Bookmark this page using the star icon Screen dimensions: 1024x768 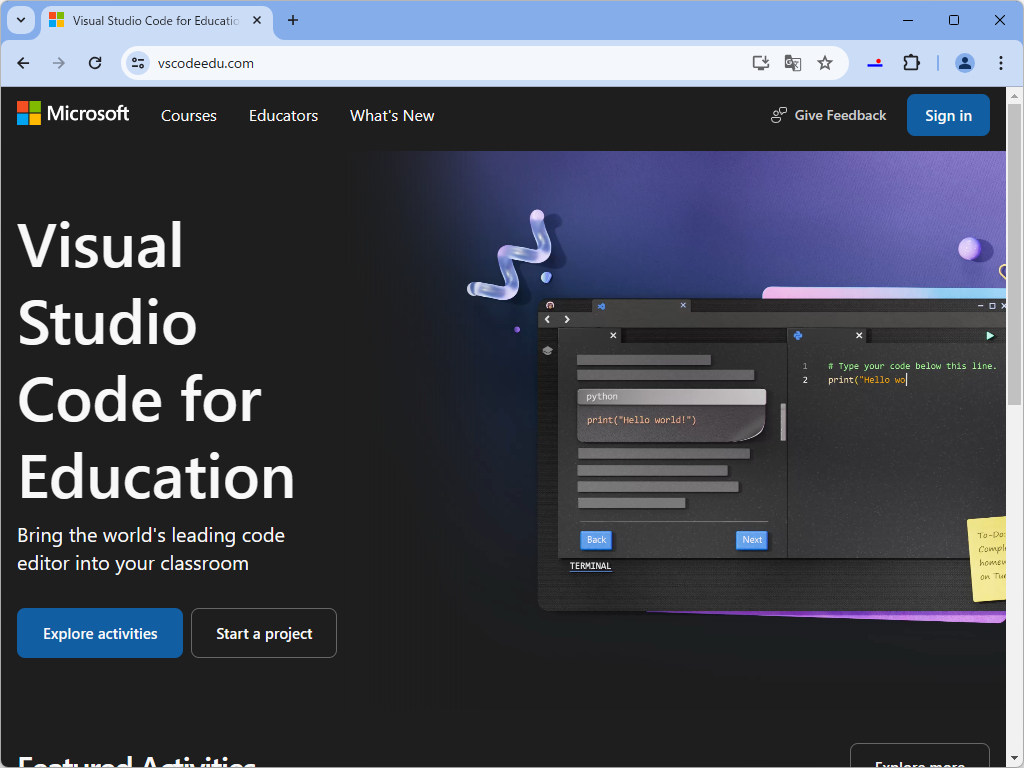pos(825,62)
